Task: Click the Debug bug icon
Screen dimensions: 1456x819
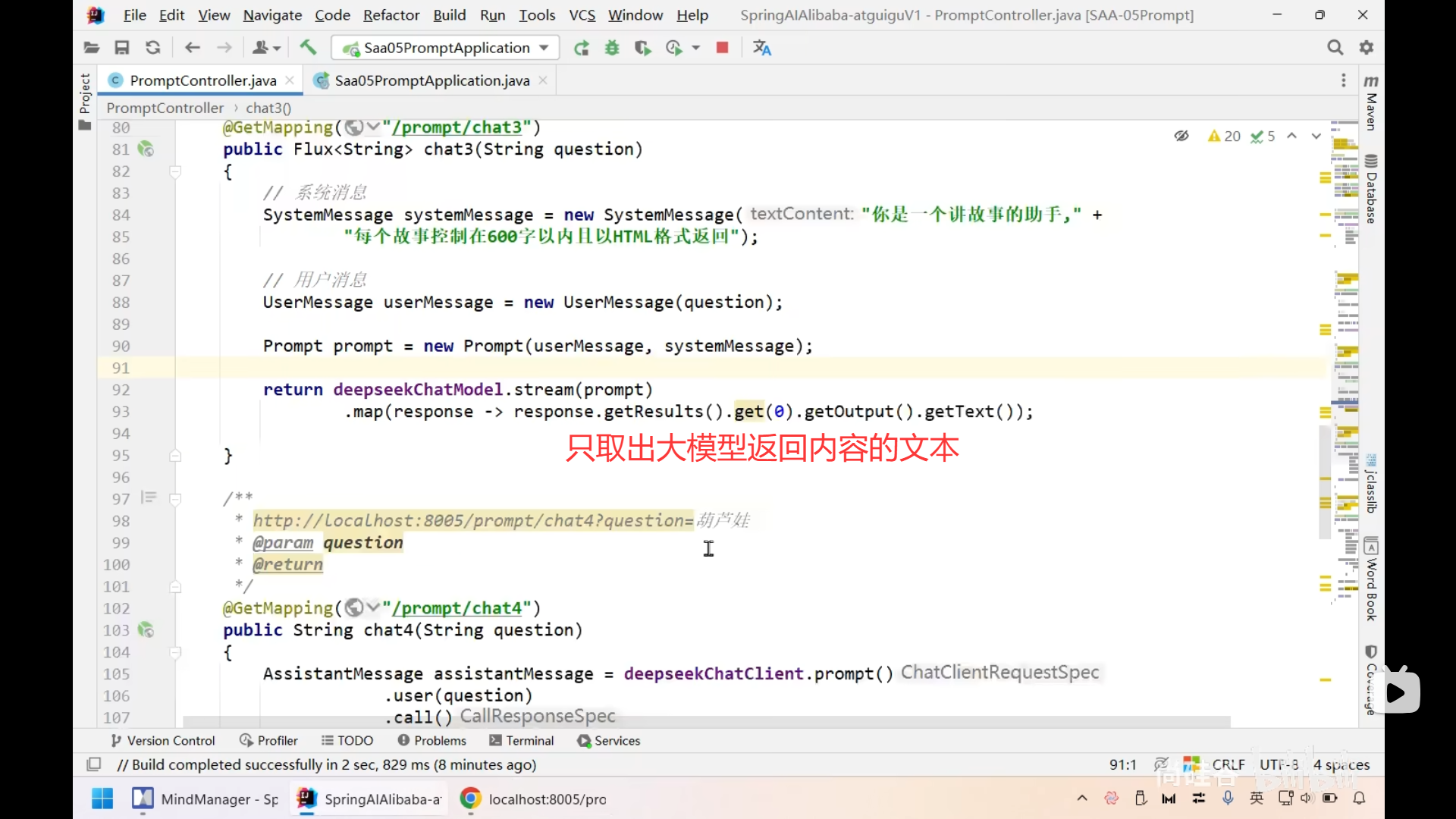Action: (x=612, y=48)
